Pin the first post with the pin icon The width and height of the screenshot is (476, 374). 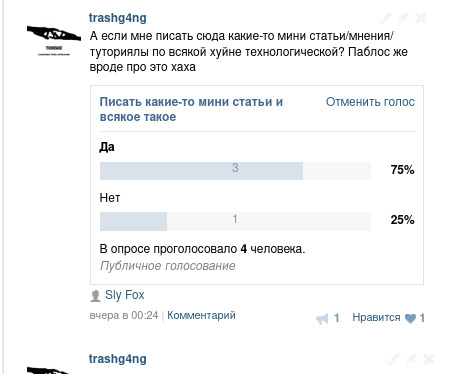pyautogui.click(x=404, y=17)
